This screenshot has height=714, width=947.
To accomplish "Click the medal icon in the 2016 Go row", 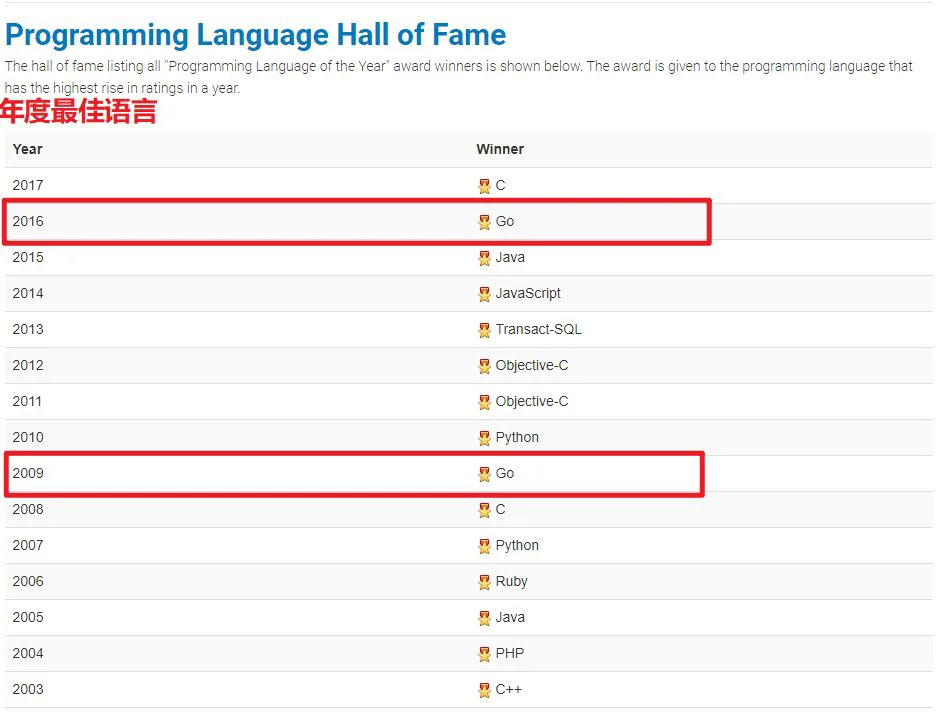I will [x=484, y=222].
